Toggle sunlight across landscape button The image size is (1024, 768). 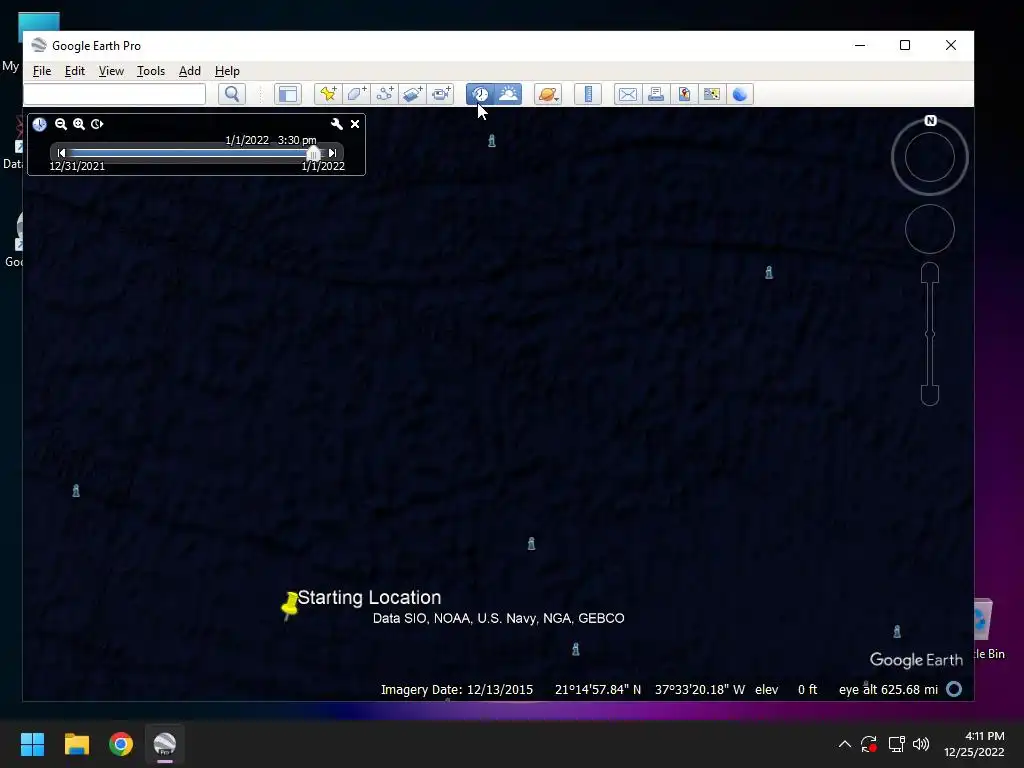(x=508, y=94)
